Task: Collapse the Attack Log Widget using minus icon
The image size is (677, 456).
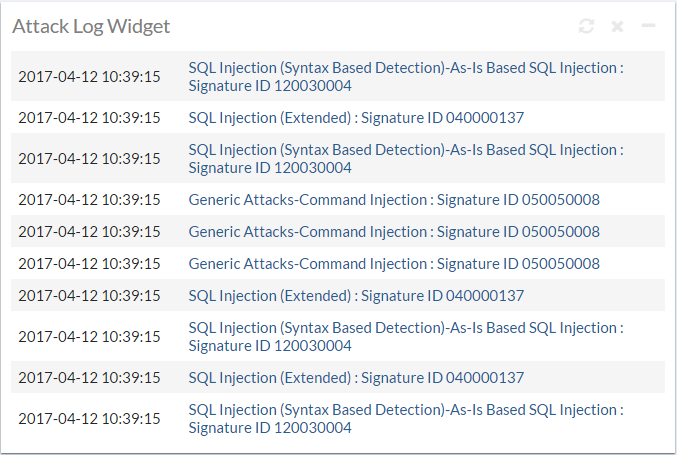Action: [x=648, y=26]
